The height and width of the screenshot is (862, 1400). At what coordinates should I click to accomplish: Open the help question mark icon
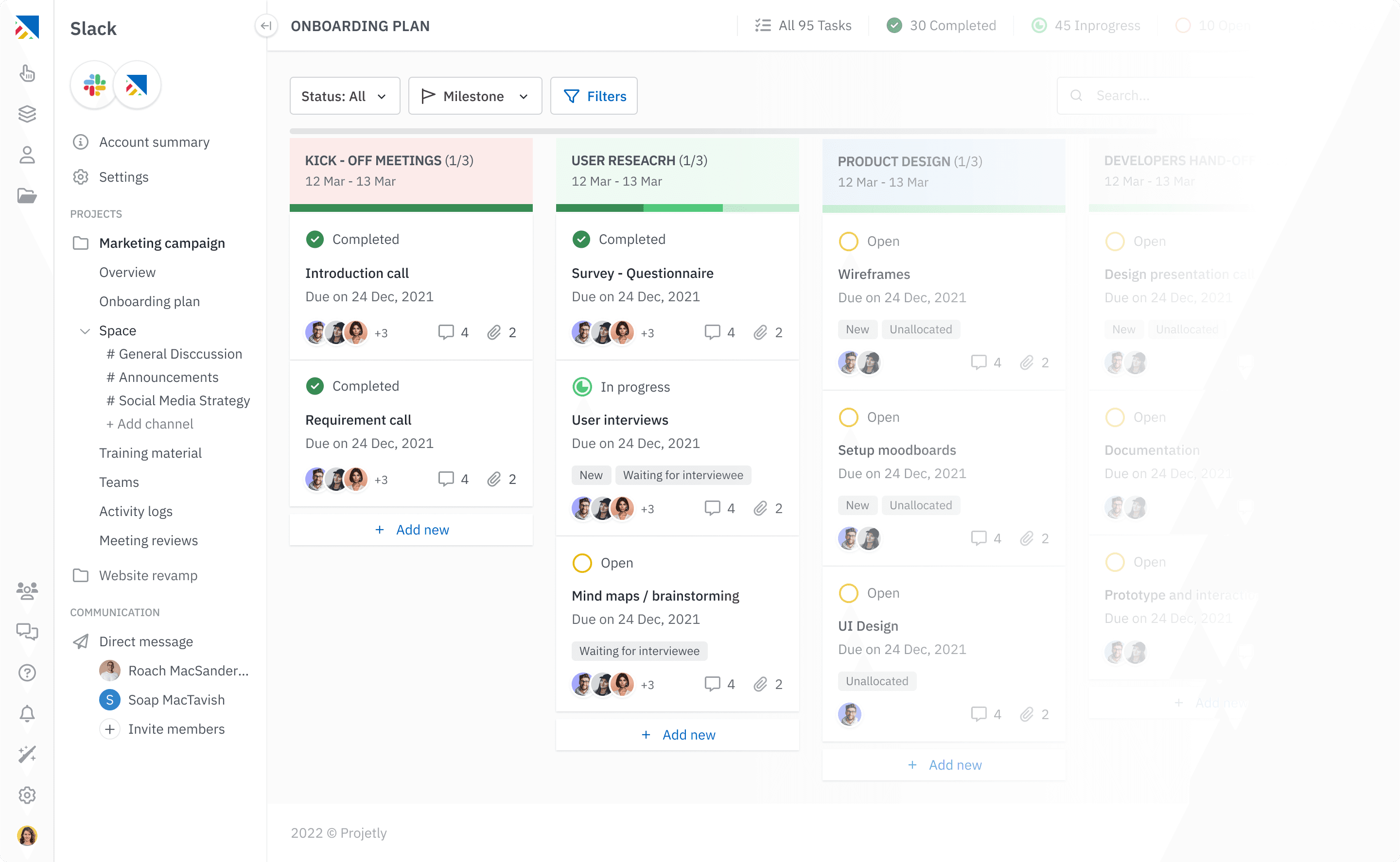27,672
